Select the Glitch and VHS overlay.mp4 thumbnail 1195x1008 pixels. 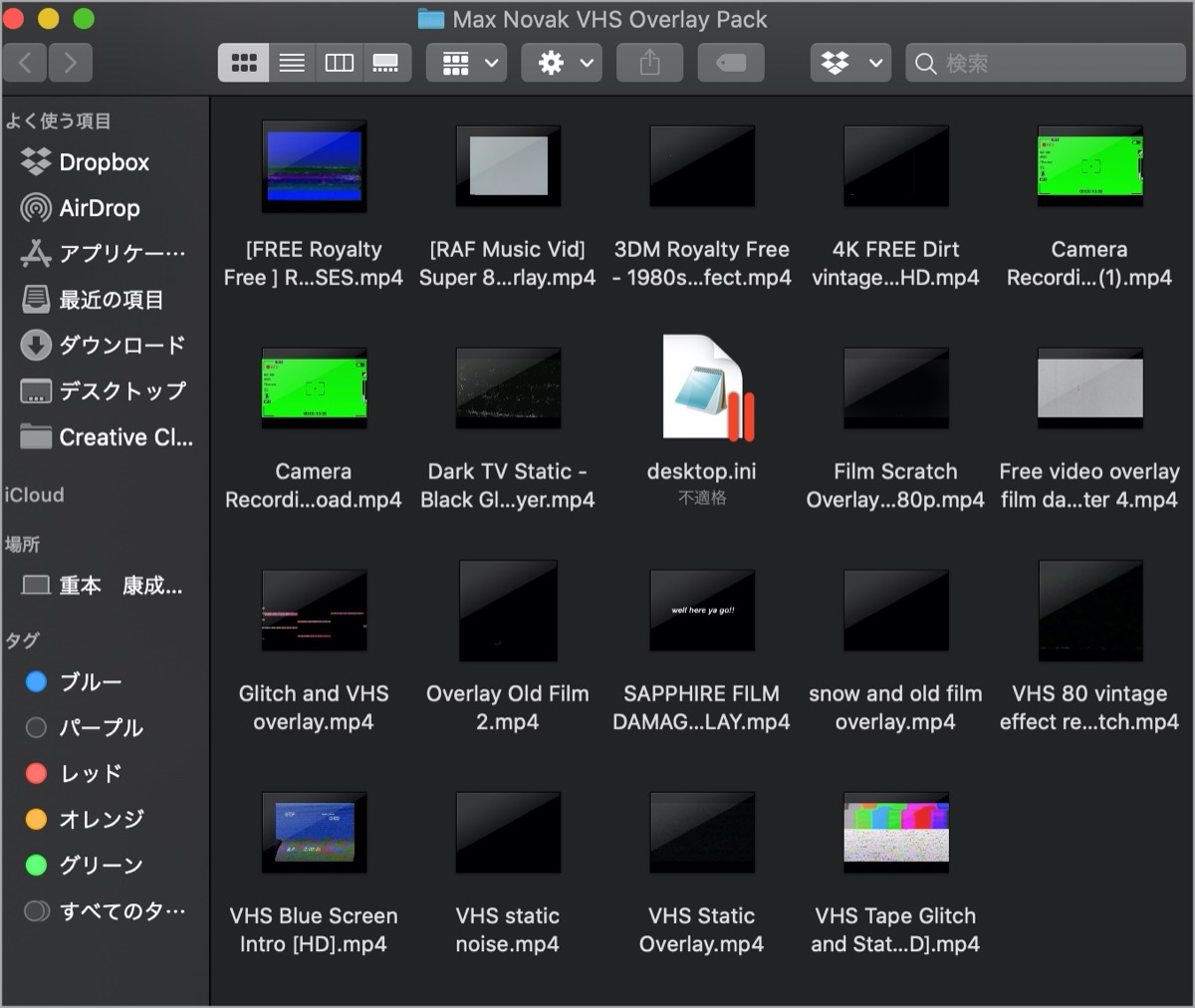click(314, 610)
